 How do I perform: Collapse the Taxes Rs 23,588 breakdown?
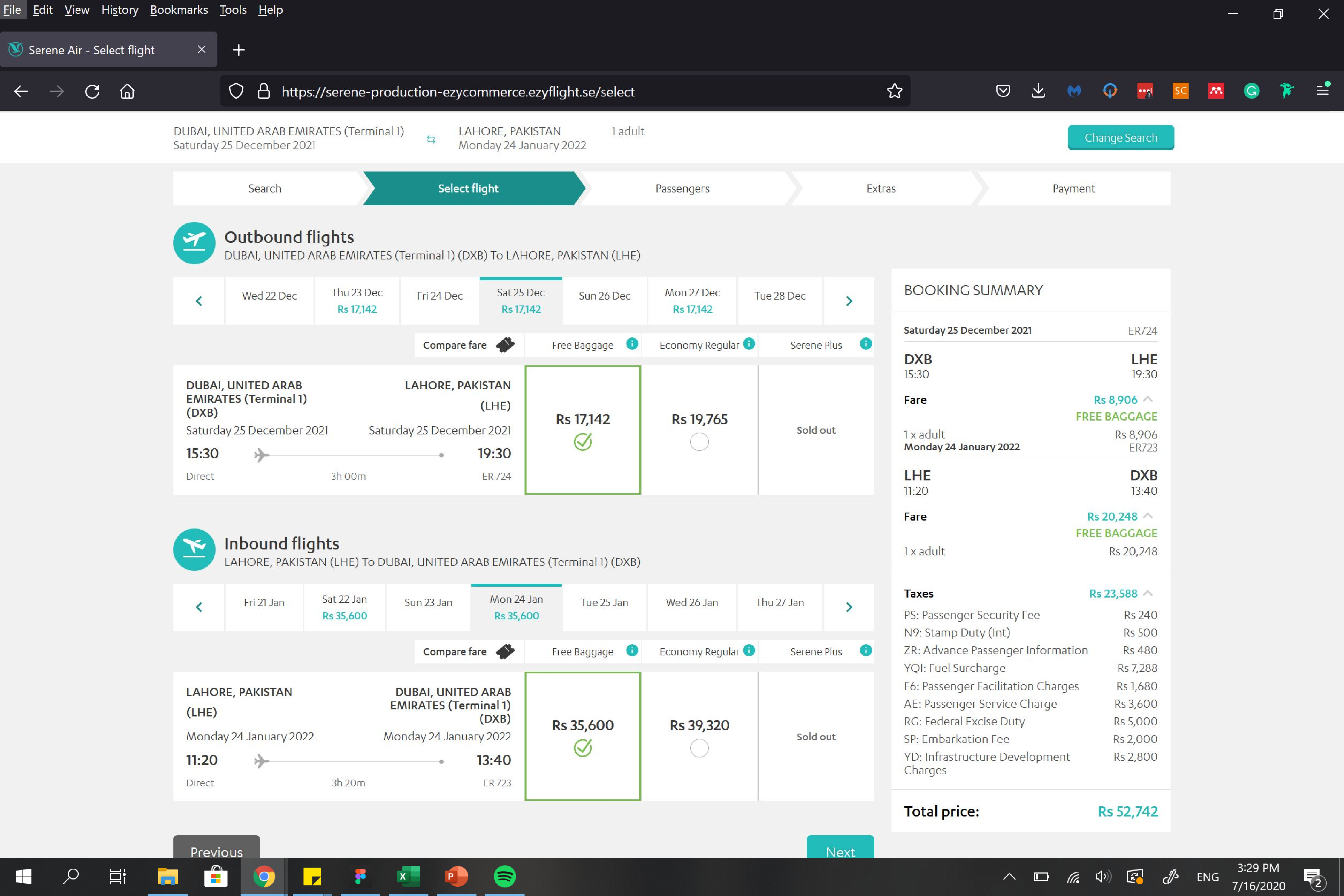[x=1148, y=593]
